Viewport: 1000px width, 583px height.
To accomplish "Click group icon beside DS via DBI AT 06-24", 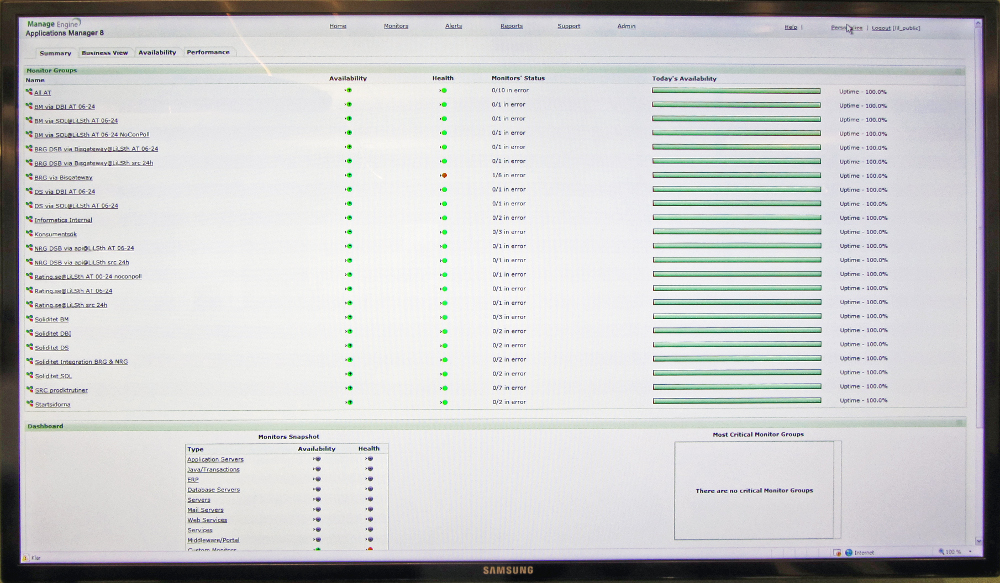I will pyautogui.click(x=29, y=191).
